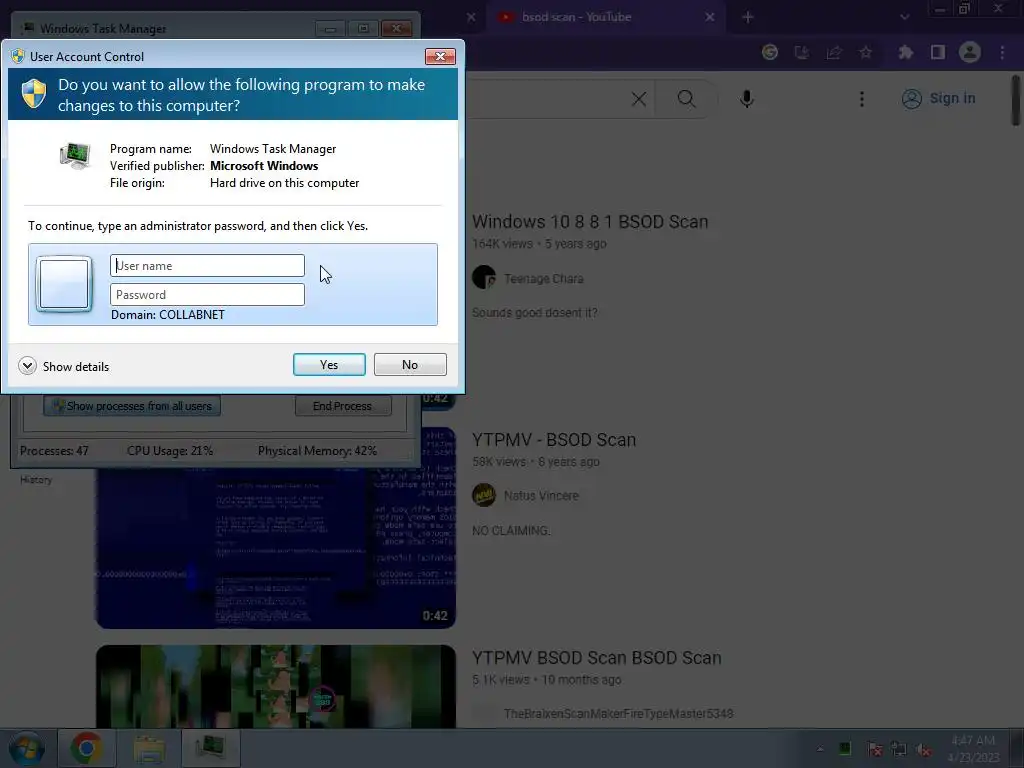
Task: Click the History sidebar item
Action: pos(36,479)
